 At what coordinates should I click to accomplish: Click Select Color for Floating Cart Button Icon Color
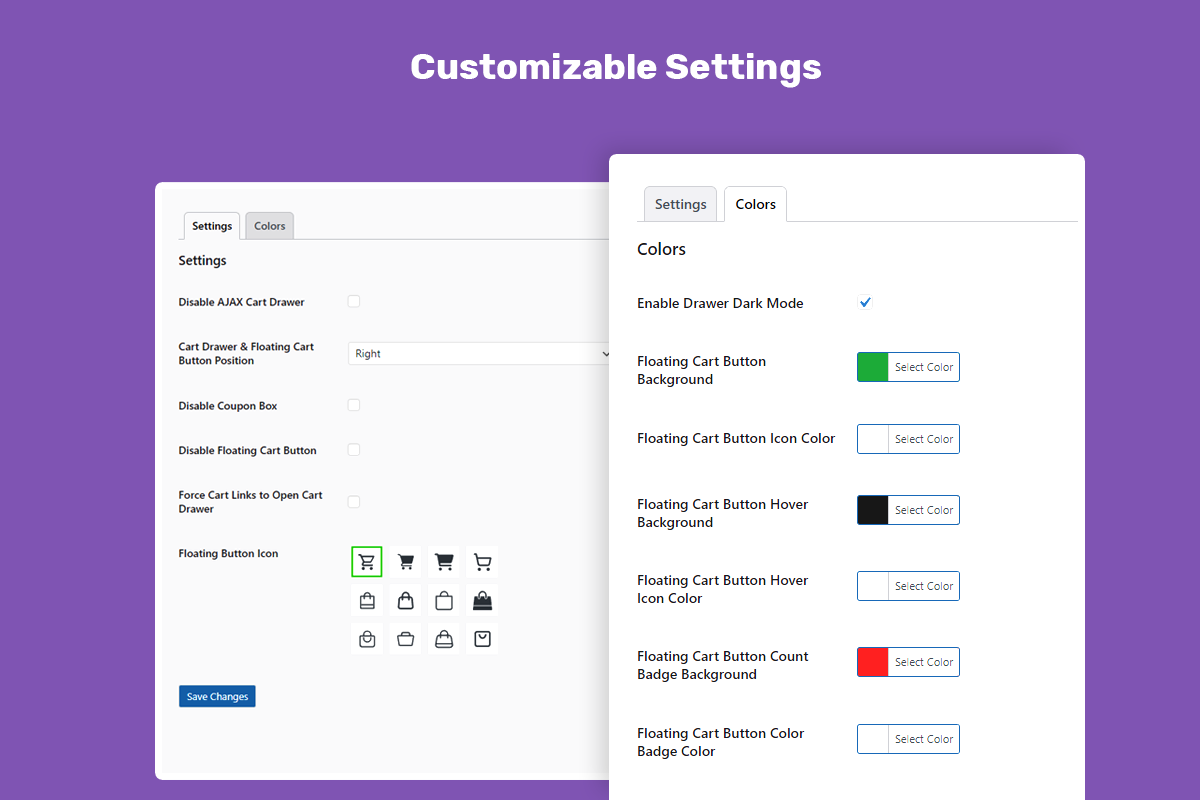click(924, 439)
